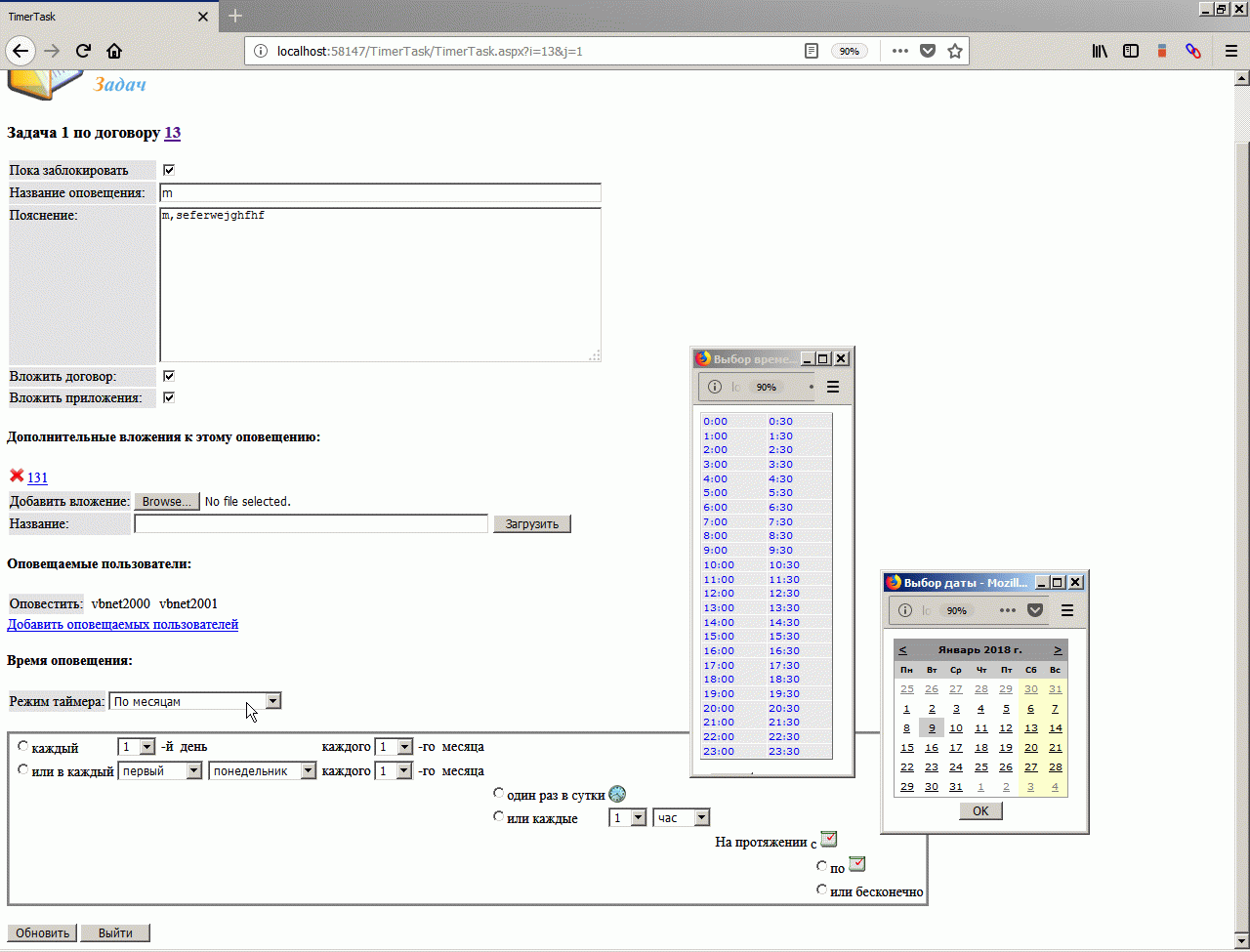Toggle the 'Пока заблокировать' checkbox
This screenshot has height=952, width=1250.
[168, 170]
